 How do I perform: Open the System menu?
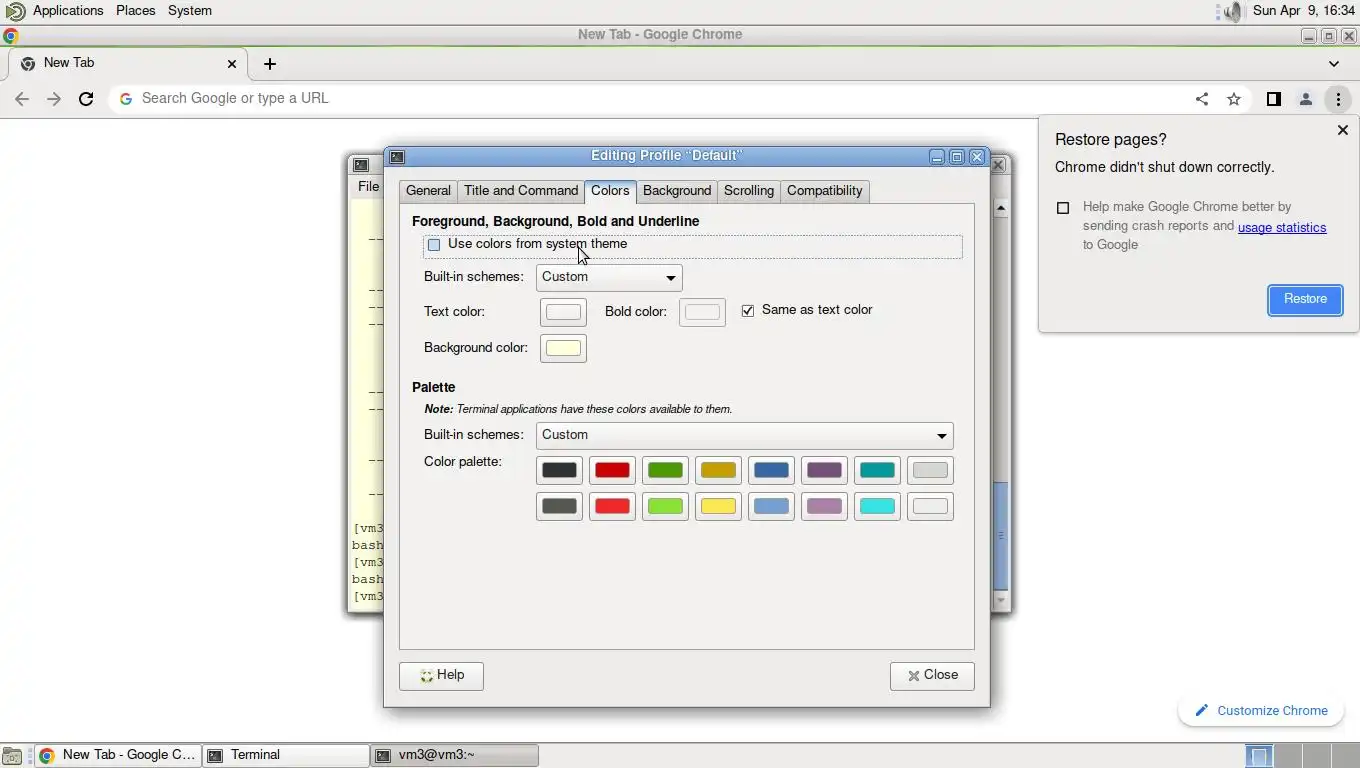pyautogui.click(x=190, y=11)
